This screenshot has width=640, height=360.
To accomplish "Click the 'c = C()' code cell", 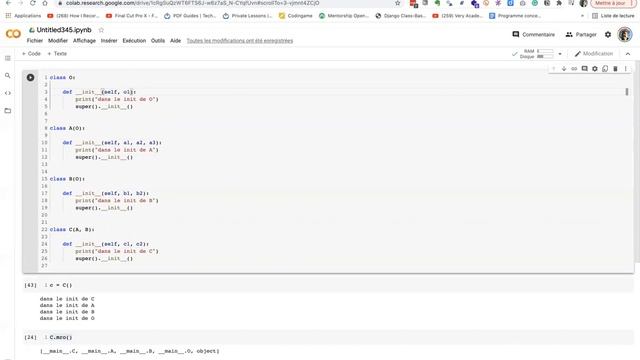I will (329, 285).
